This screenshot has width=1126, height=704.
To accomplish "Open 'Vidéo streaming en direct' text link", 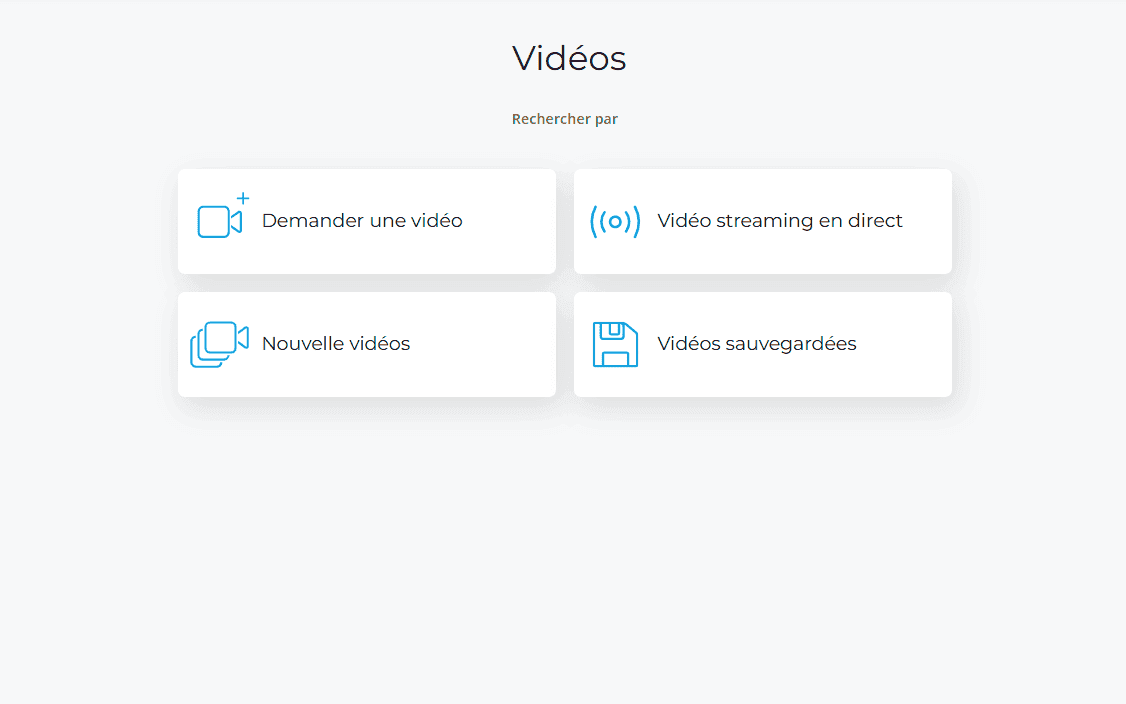I will [x=780, y=221].
